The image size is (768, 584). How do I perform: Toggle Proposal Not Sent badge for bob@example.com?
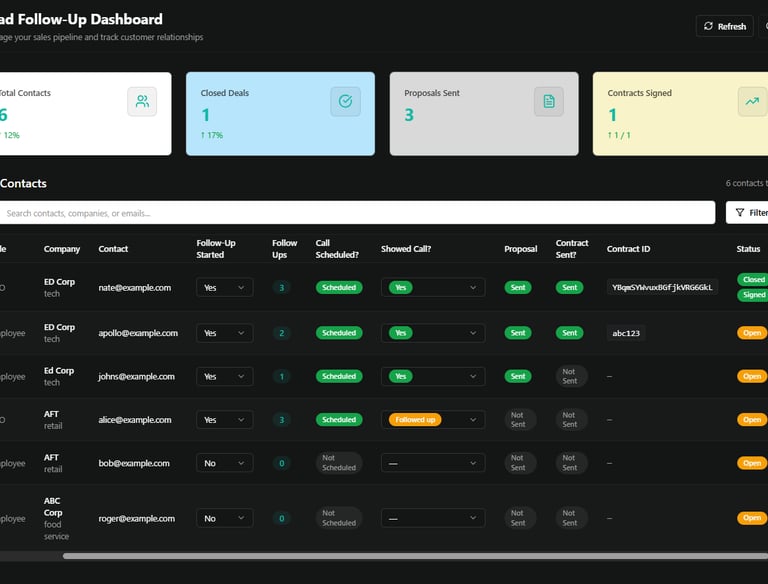518,463
